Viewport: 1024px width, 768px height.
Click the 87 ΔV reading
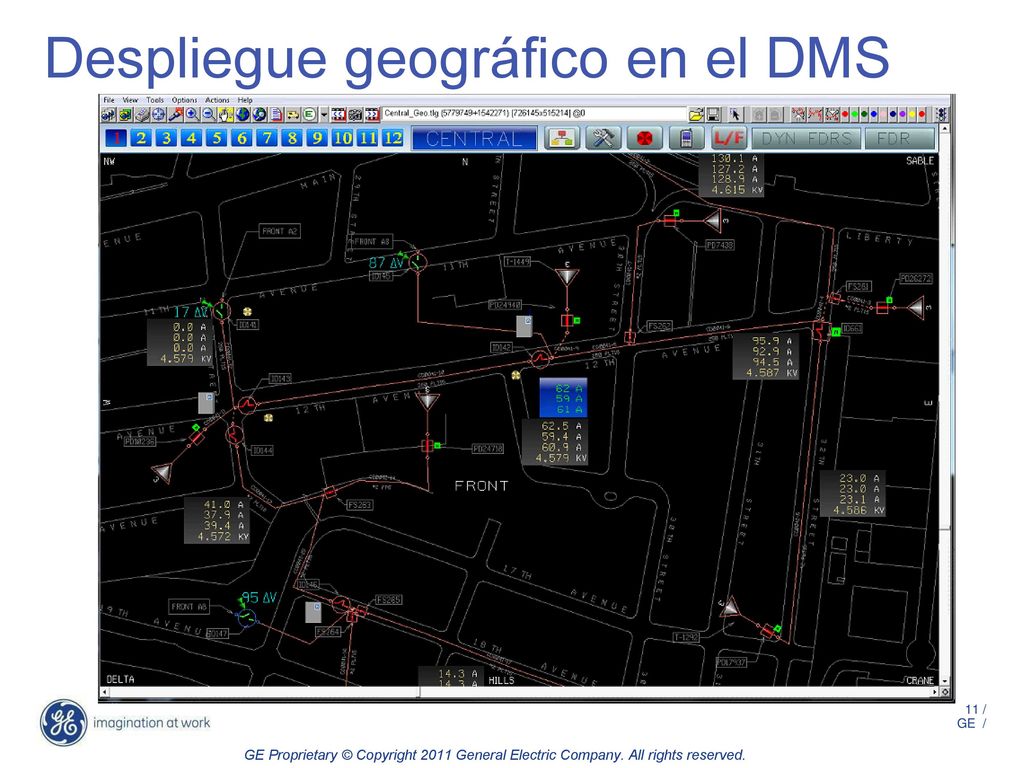click(387, 263)
